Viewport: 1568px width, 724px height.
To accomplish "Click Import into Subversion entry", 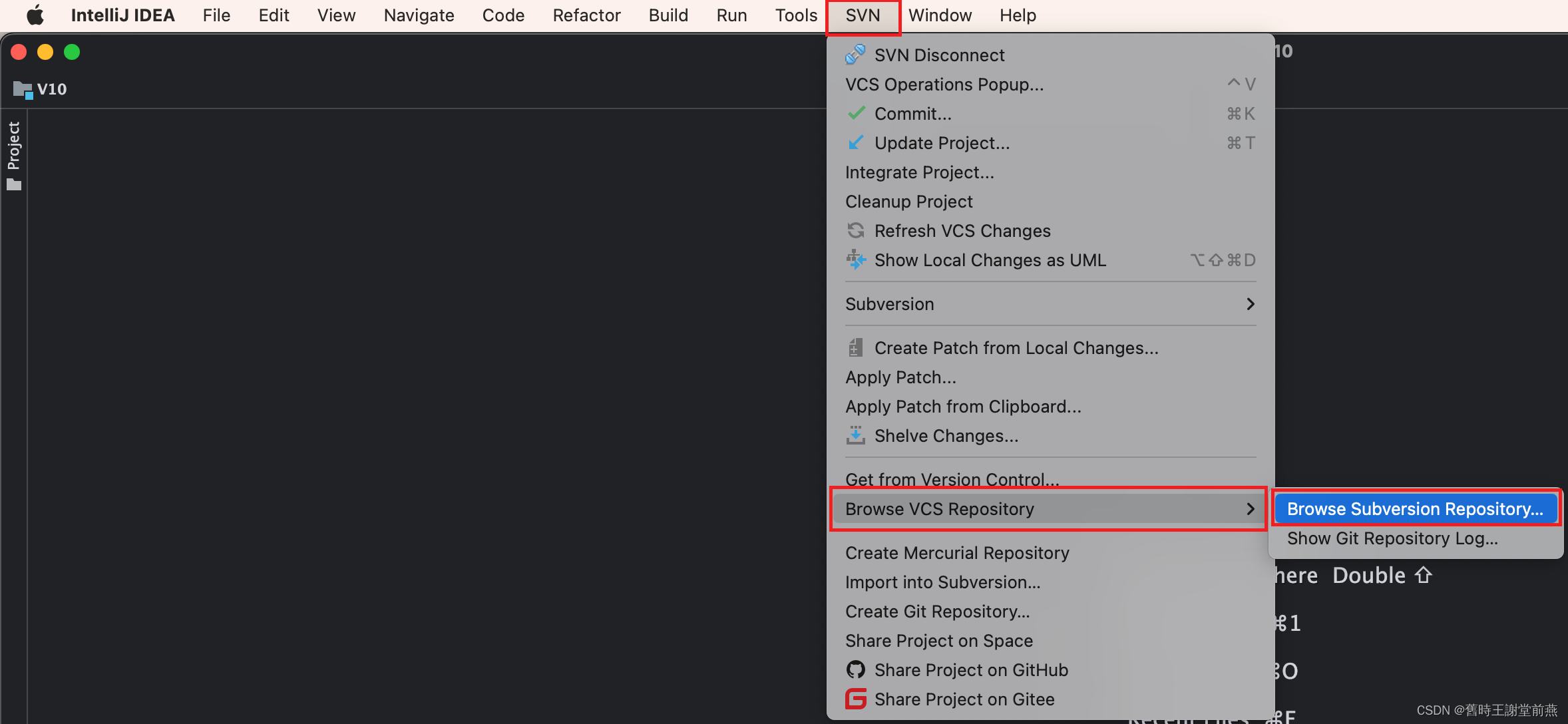I will coord(942,582).
